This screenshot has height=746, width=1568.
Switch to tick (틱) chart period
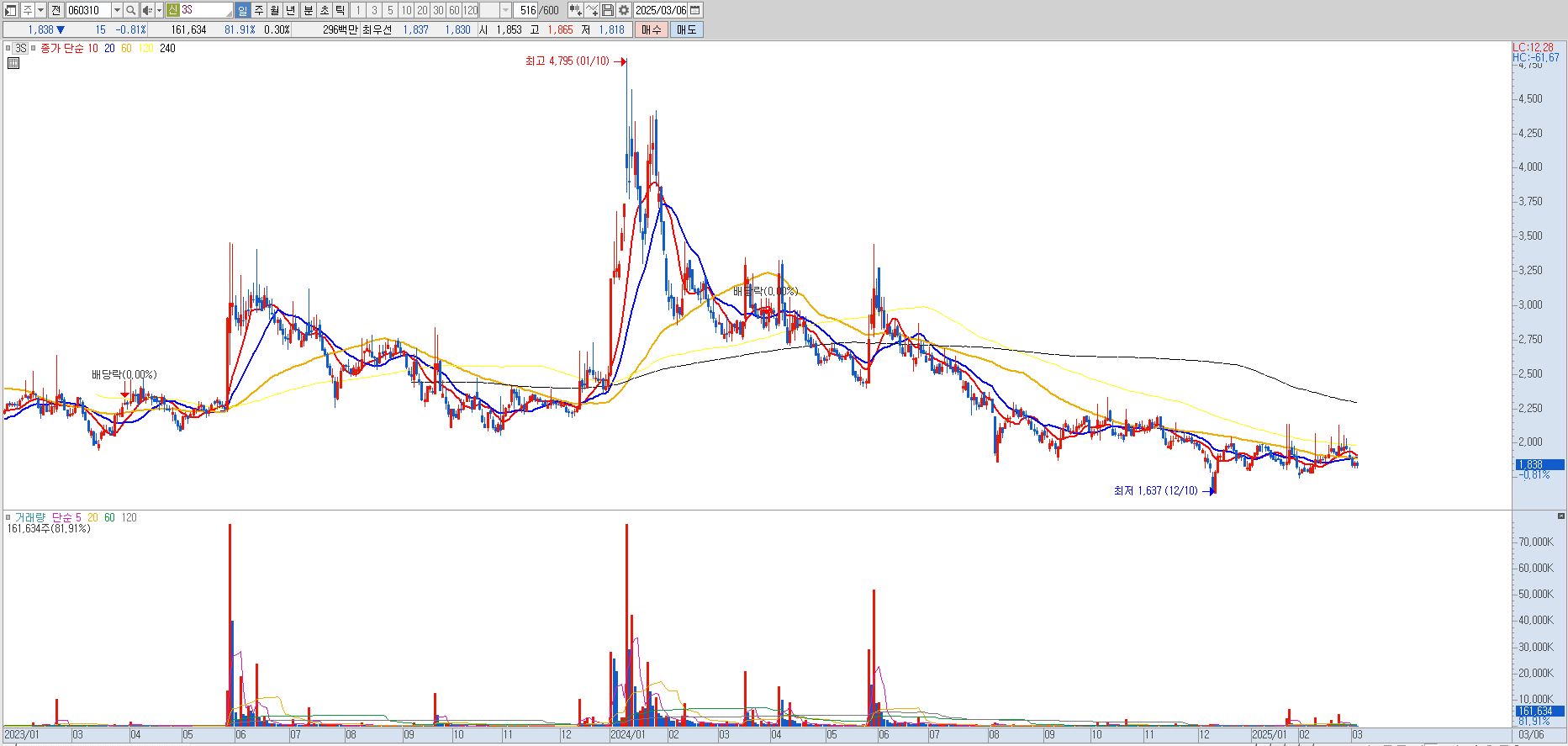[x=340, y=10]
